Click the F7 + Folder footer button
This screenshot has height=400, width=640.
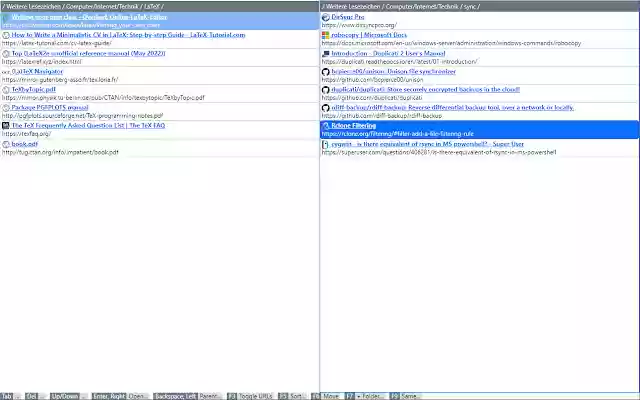(365, 396)
